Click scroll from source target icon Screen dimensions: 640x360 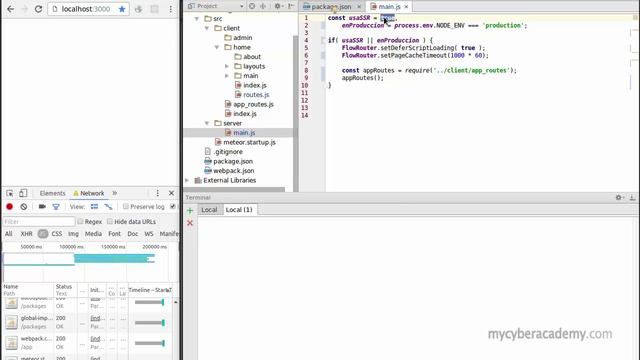[252, 6]
